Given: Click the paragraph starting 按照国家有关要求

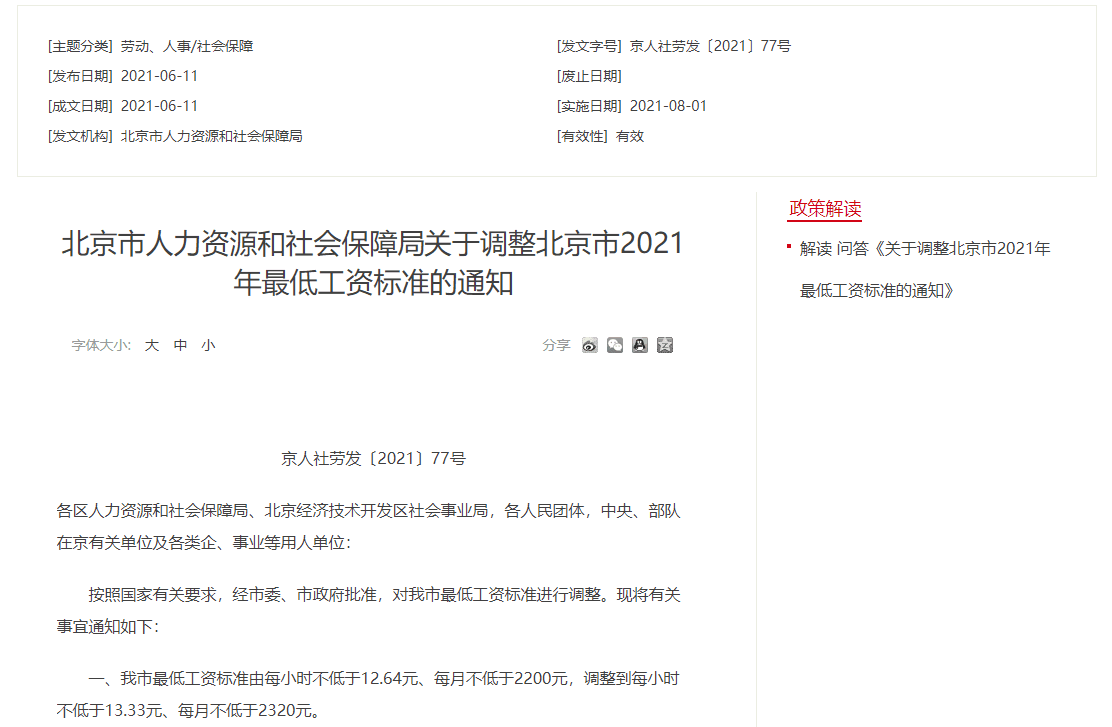Looking at the screenshot, I should [x=369, y=611].
